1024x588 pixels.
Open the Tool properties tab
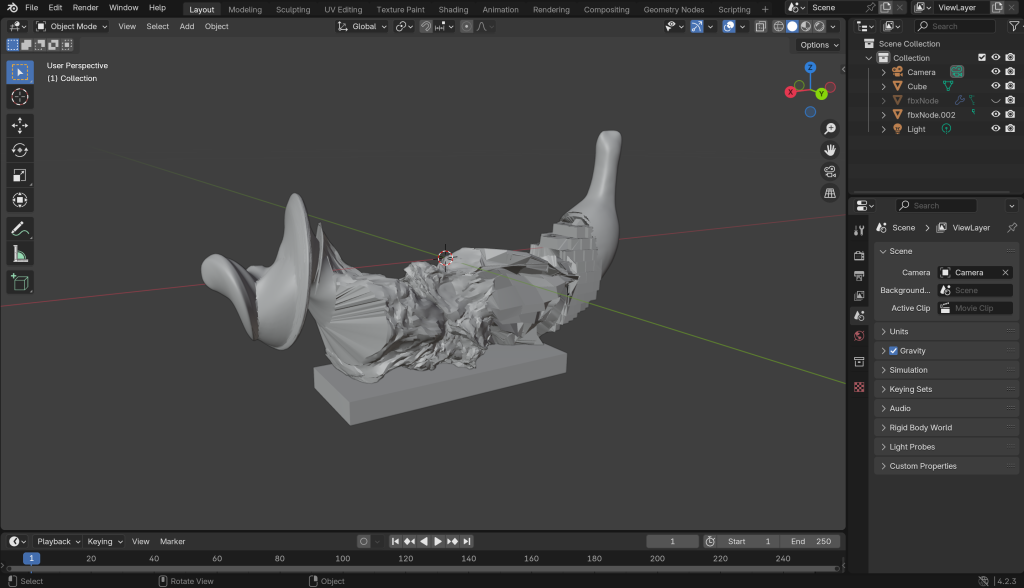point(859,231)
